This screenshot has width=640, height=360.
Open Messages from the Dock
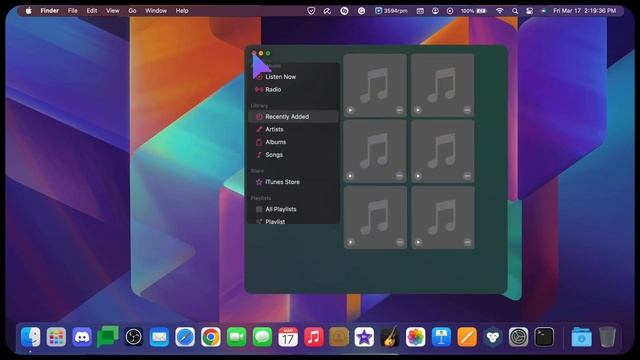(262, 337)
